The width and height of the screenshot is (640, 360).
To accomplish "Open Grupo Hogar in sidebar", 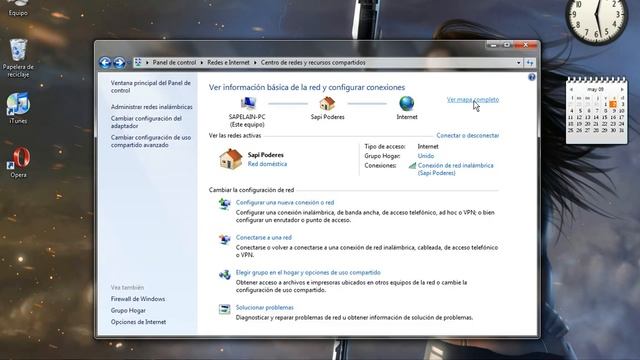I will click(x=128, y=311).
